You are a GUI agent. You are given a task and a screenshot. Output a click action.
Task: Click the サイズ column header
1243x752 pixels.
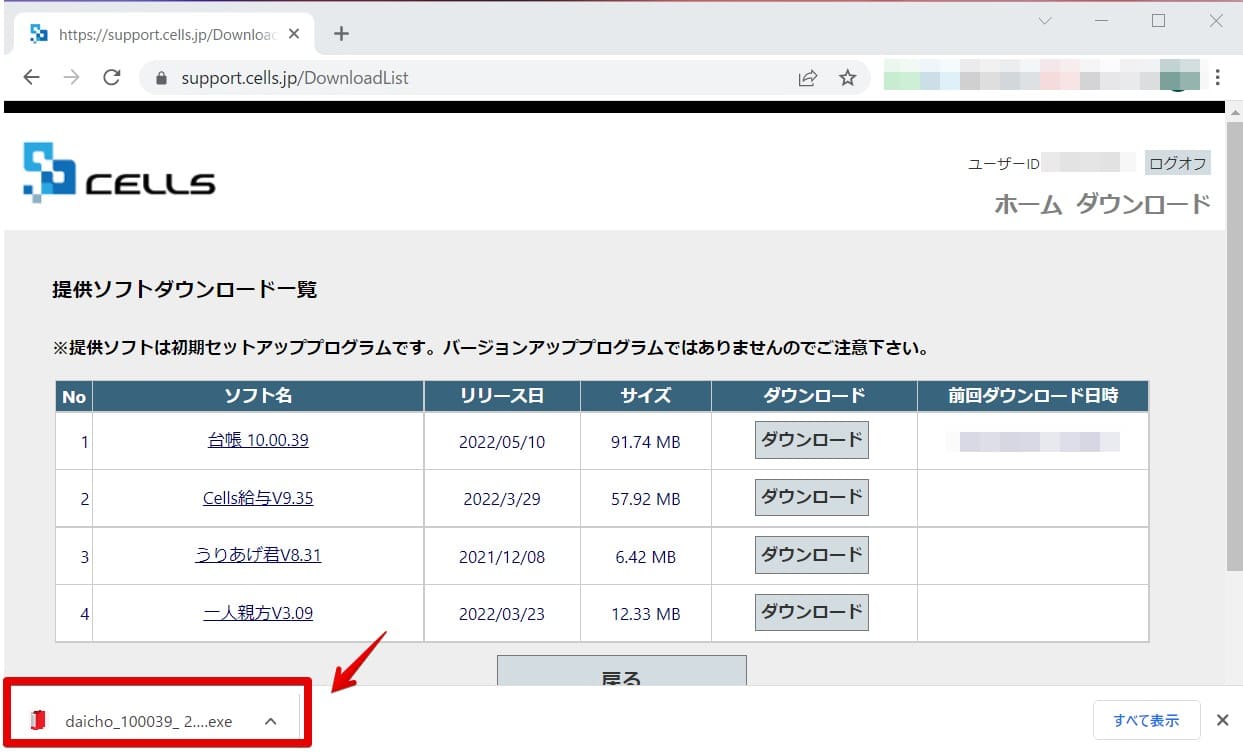click(x=646, y=396)
